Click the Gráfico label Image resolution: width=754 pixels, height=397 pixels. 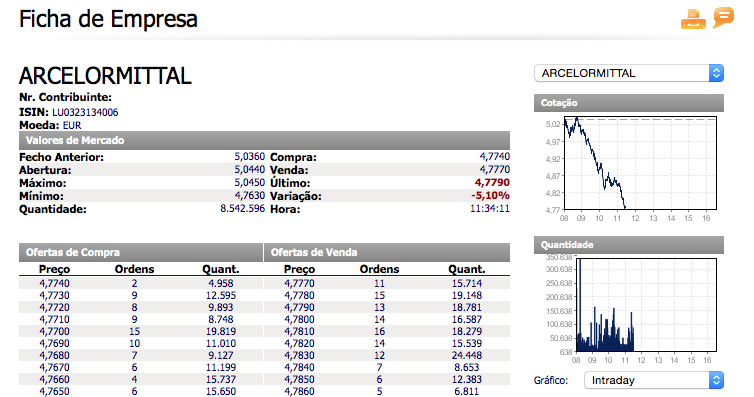(x=551, y=380)
